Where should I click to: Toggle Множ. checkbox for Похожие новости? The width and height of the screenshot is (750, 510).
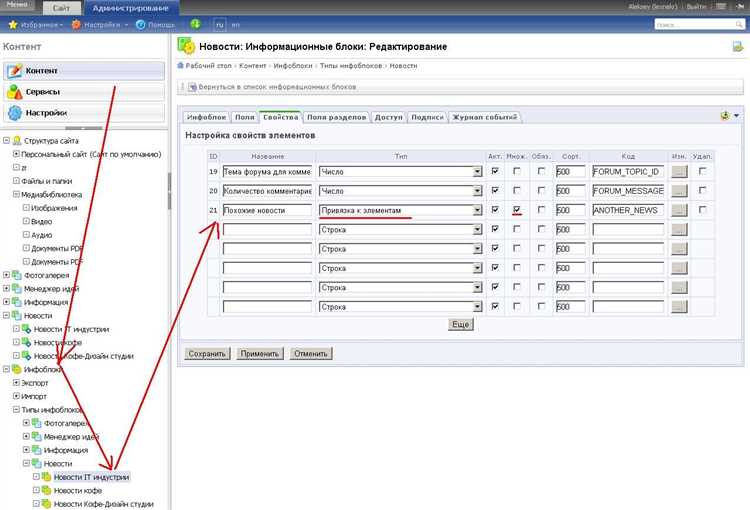(517, 210)
